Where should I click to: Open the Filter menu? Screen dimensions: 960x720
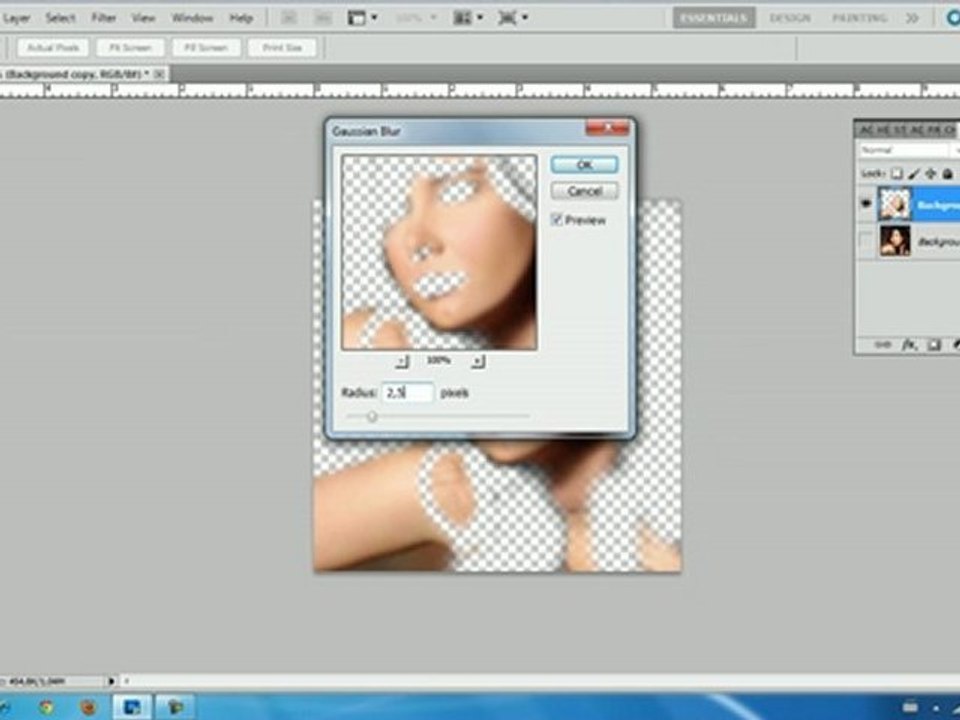click(103, 18)
